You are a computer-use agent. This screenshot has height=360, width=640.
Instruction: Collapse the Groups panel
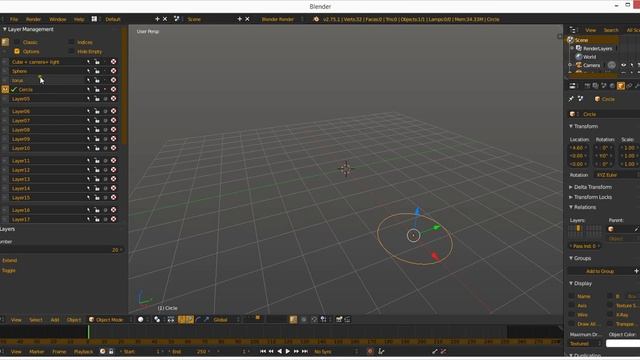[x=571, y=258]
